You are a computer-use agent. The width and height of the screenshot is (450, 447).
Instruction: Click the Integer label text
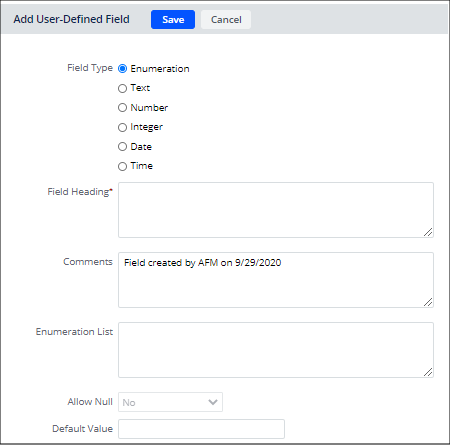pos(146,127)
